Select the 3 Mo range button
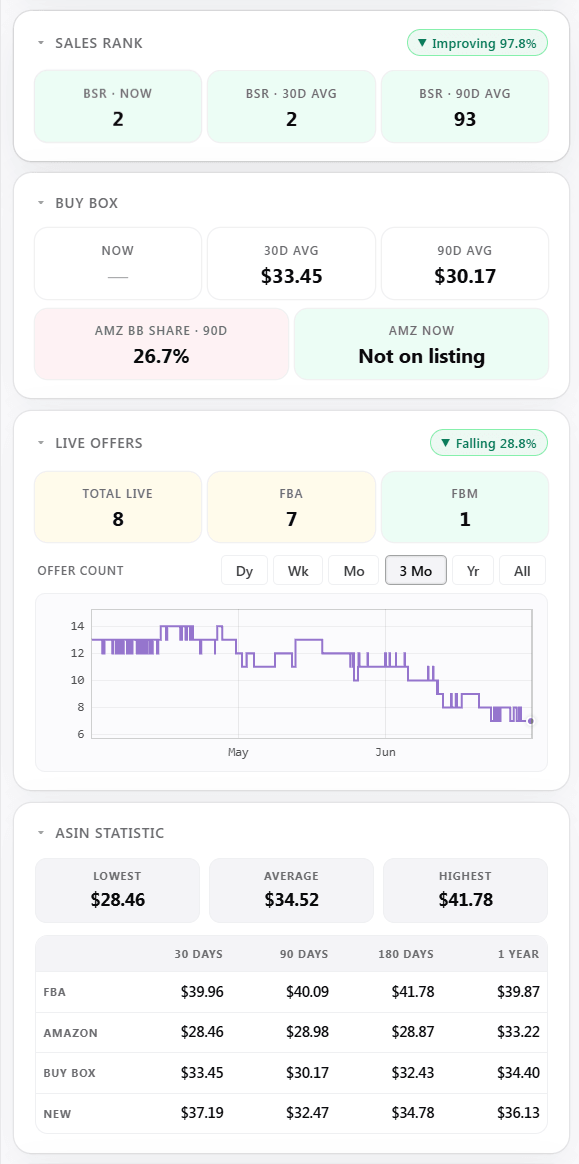Screen dimensions: 579x1164 tap(416, 570)
